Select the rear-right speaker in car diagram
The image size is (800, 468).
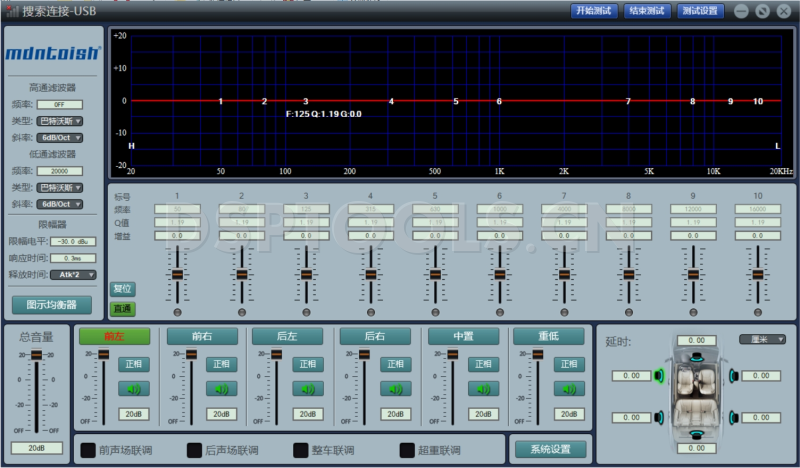pos(735,417)
